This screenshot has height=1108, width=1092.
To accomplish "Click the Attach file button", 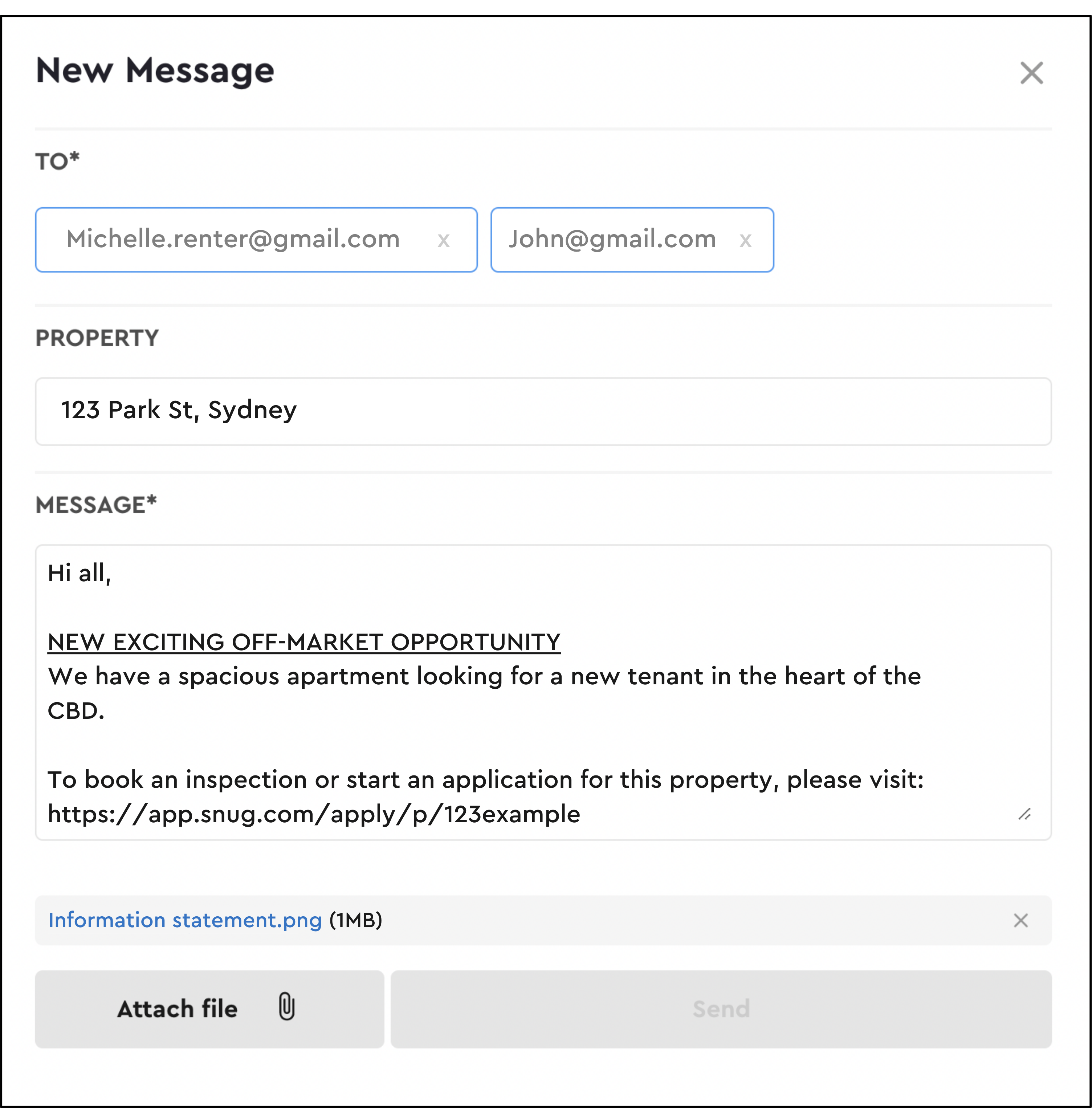I will (209, 1009).
